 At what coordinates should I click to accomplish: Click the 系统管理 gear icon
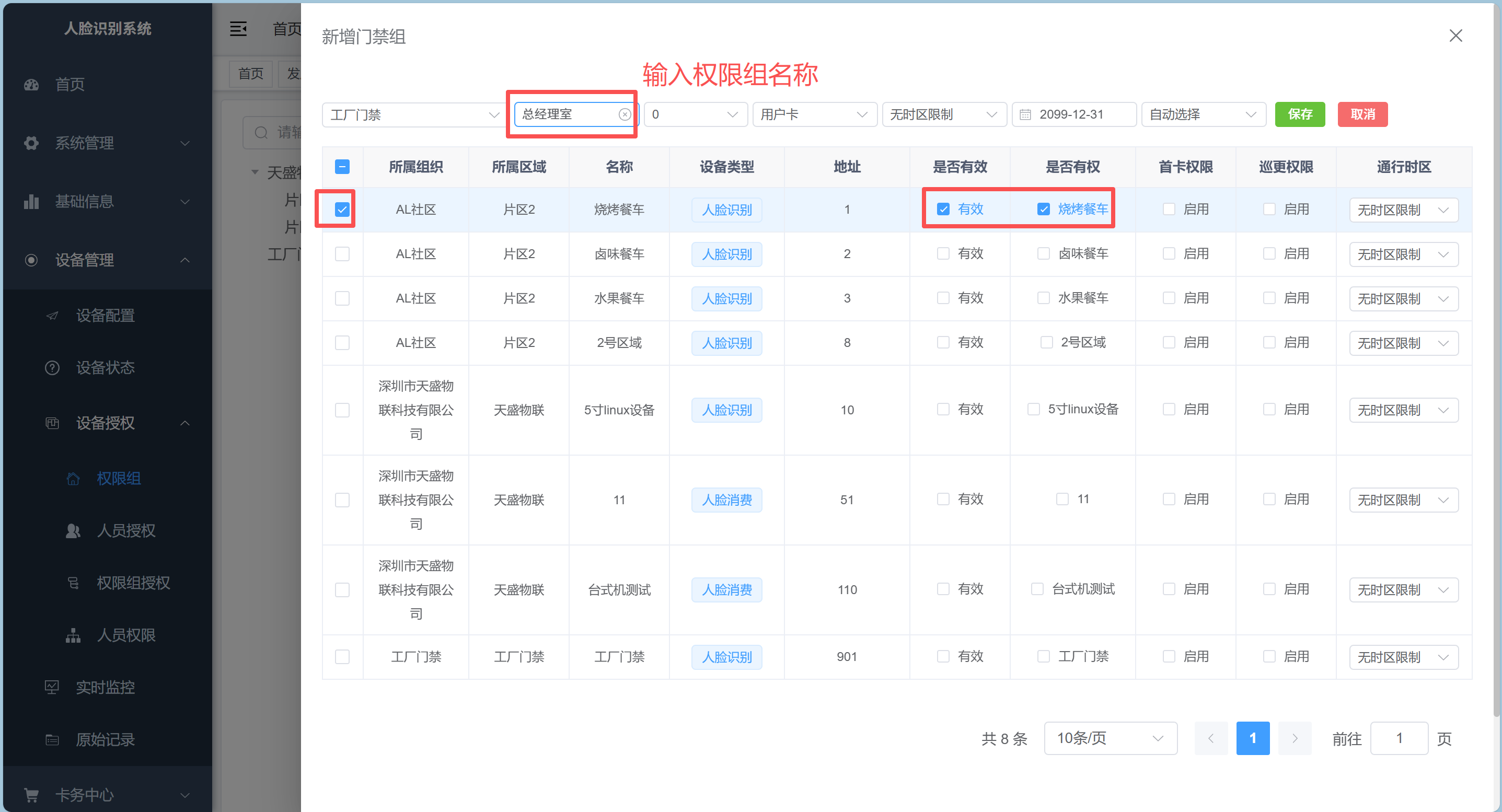click(x=31, y=143)
